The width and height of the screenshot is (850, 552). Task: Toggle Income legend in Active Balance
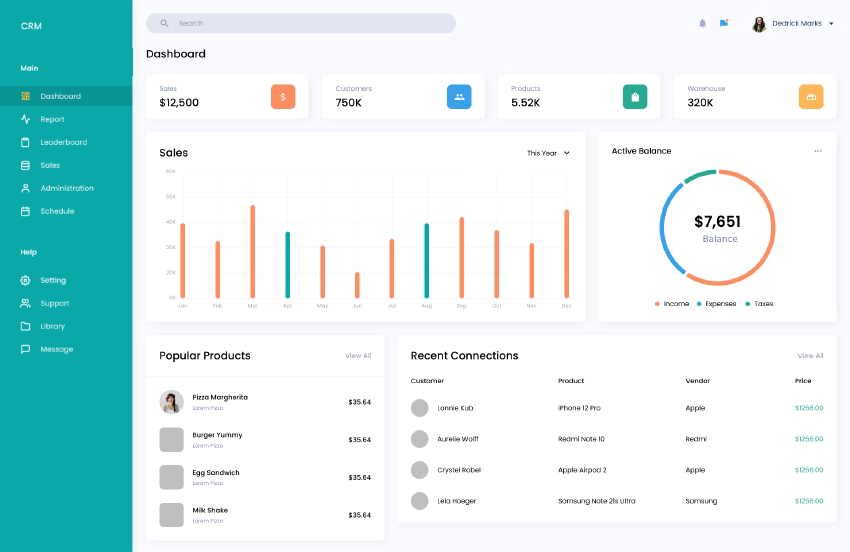tap(672, 304)
